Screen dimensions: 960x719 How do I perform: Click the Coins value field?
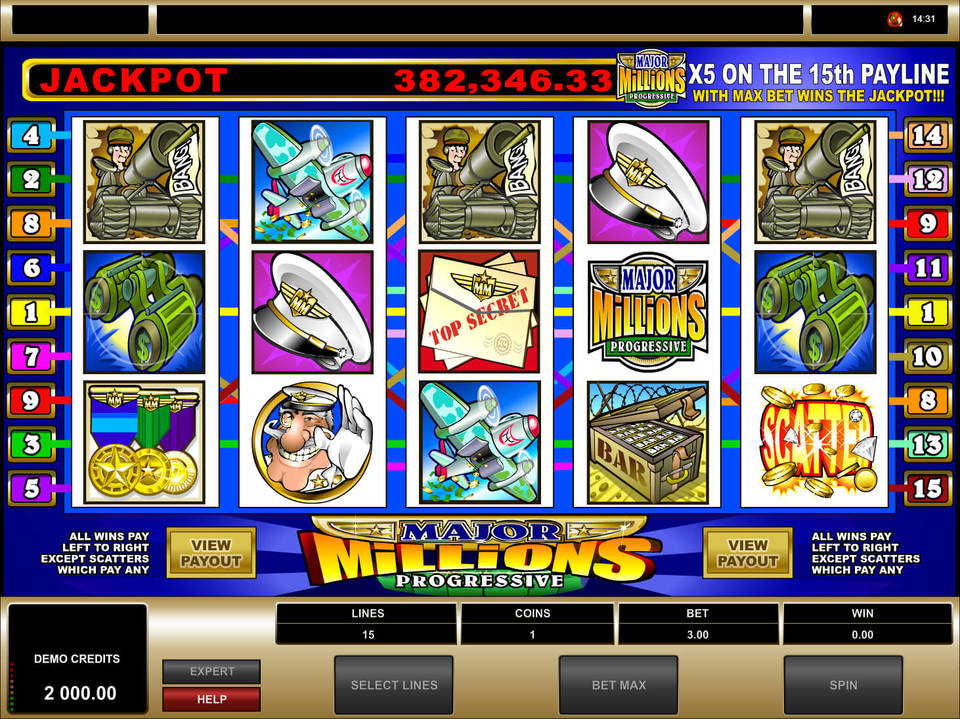pyautogui.click(x=532, y=634)
